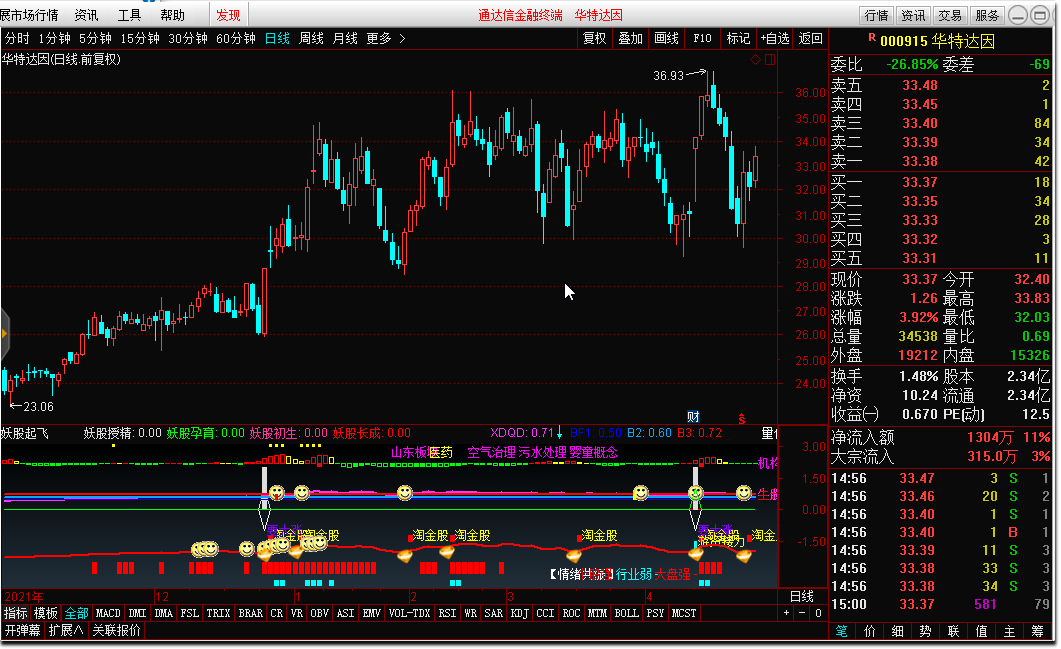This screenshot has height=649, width=1061.
Task: Switch indicator to CCI
Action: tap(545, 613)
